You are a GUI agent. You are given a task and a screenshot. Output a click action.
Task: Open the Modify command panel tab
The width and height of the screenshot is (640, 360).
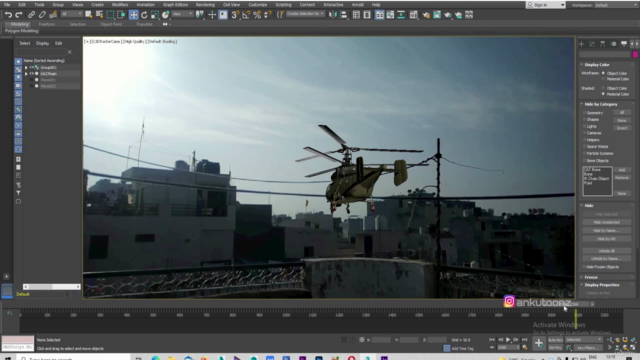click(592, 44)
